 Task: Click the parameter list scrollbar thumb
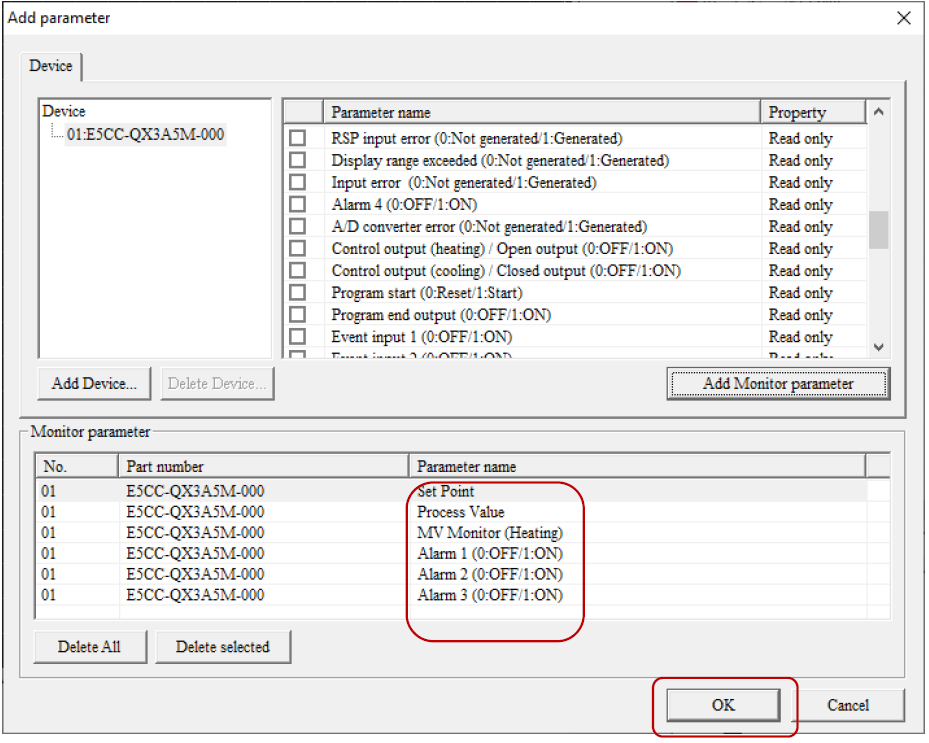point(879,230)
